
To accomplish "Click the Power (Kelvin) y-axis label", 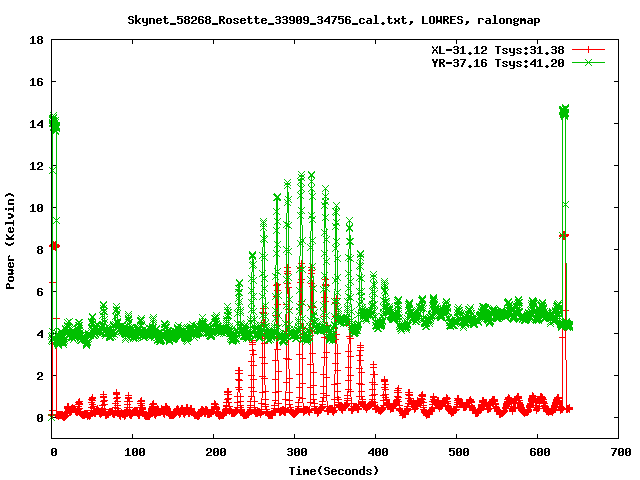I will point(10,241).
